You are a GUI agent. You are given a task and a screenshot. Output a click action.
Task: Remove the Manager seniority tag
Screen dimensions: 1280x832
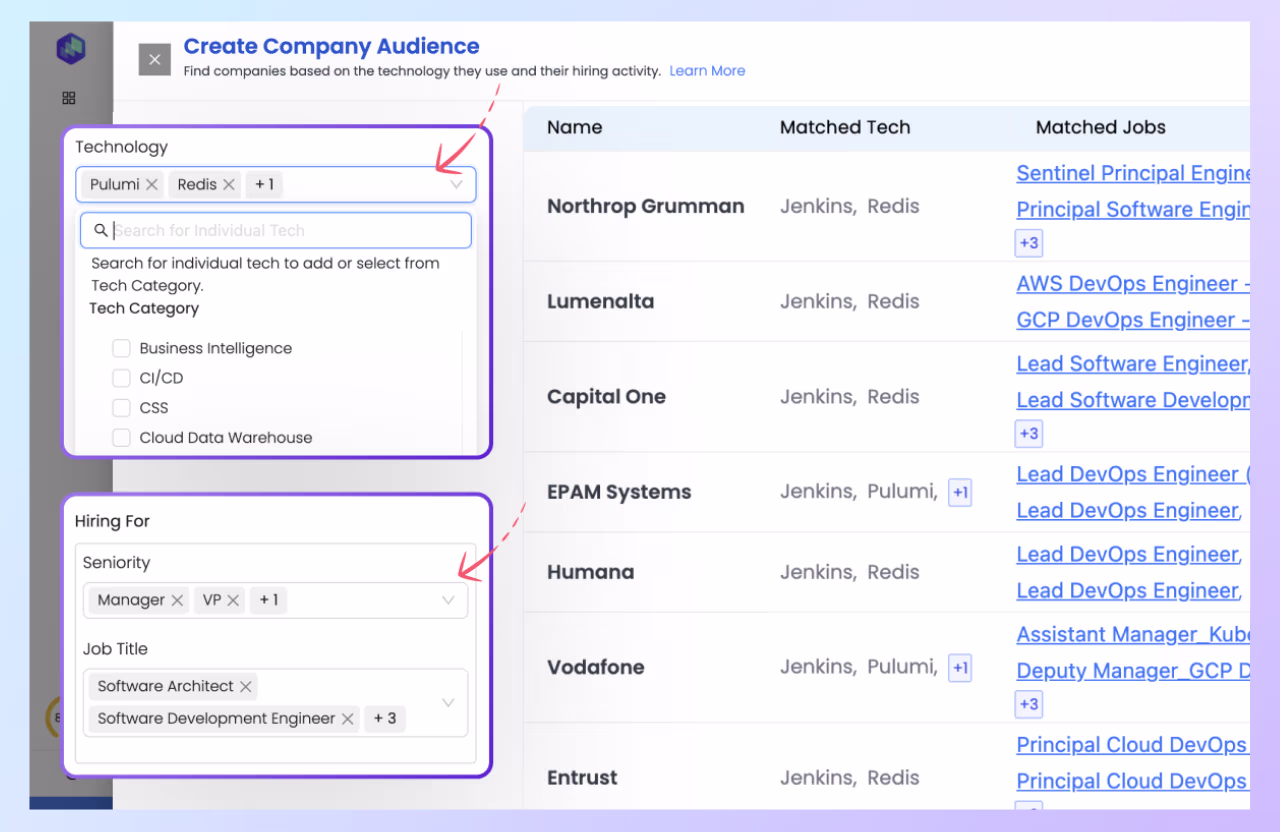coord(177,600)
